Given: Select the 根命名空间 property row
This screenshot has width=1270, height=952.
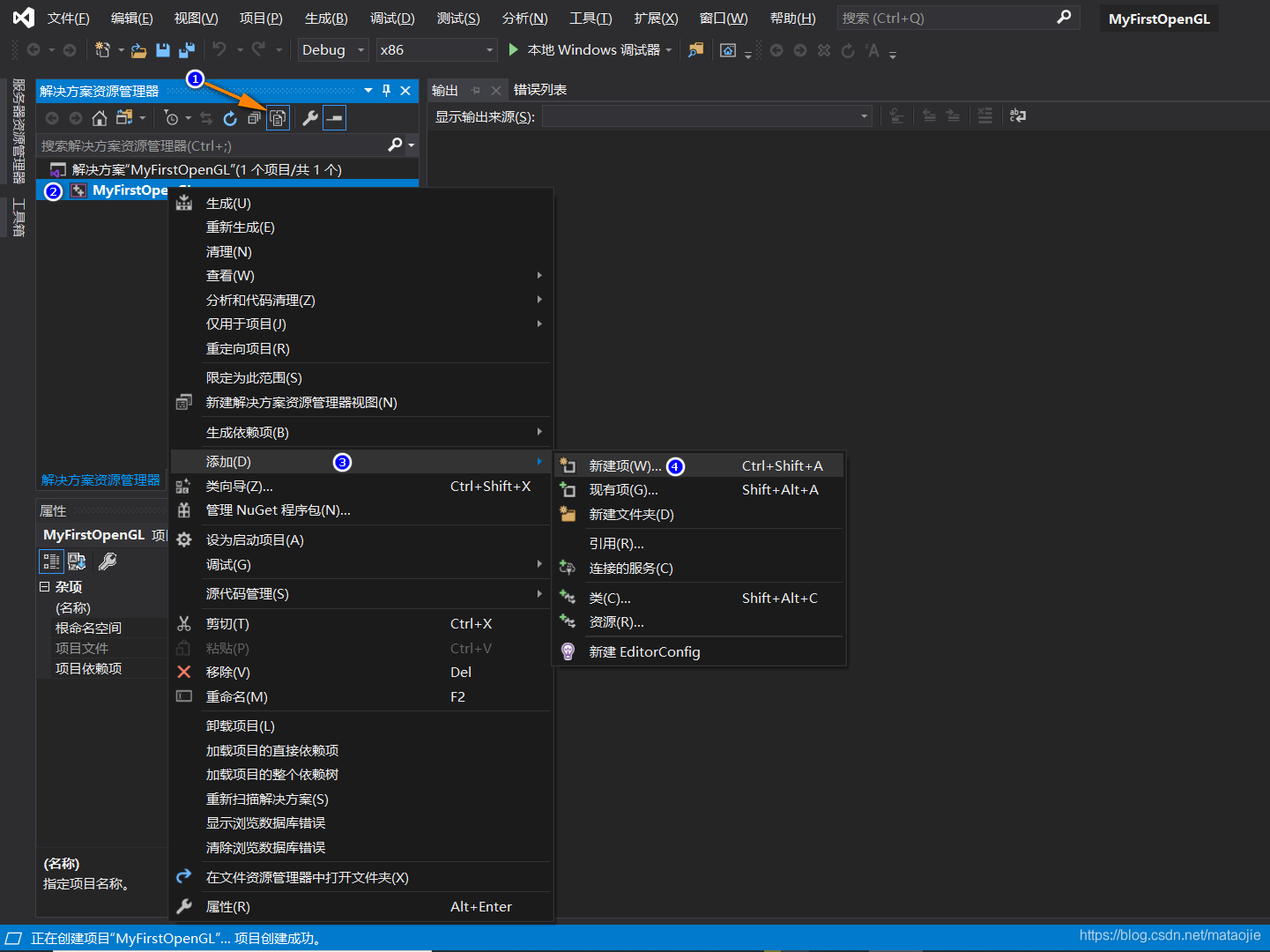Looking at the screenshot, I should point(103,628).
